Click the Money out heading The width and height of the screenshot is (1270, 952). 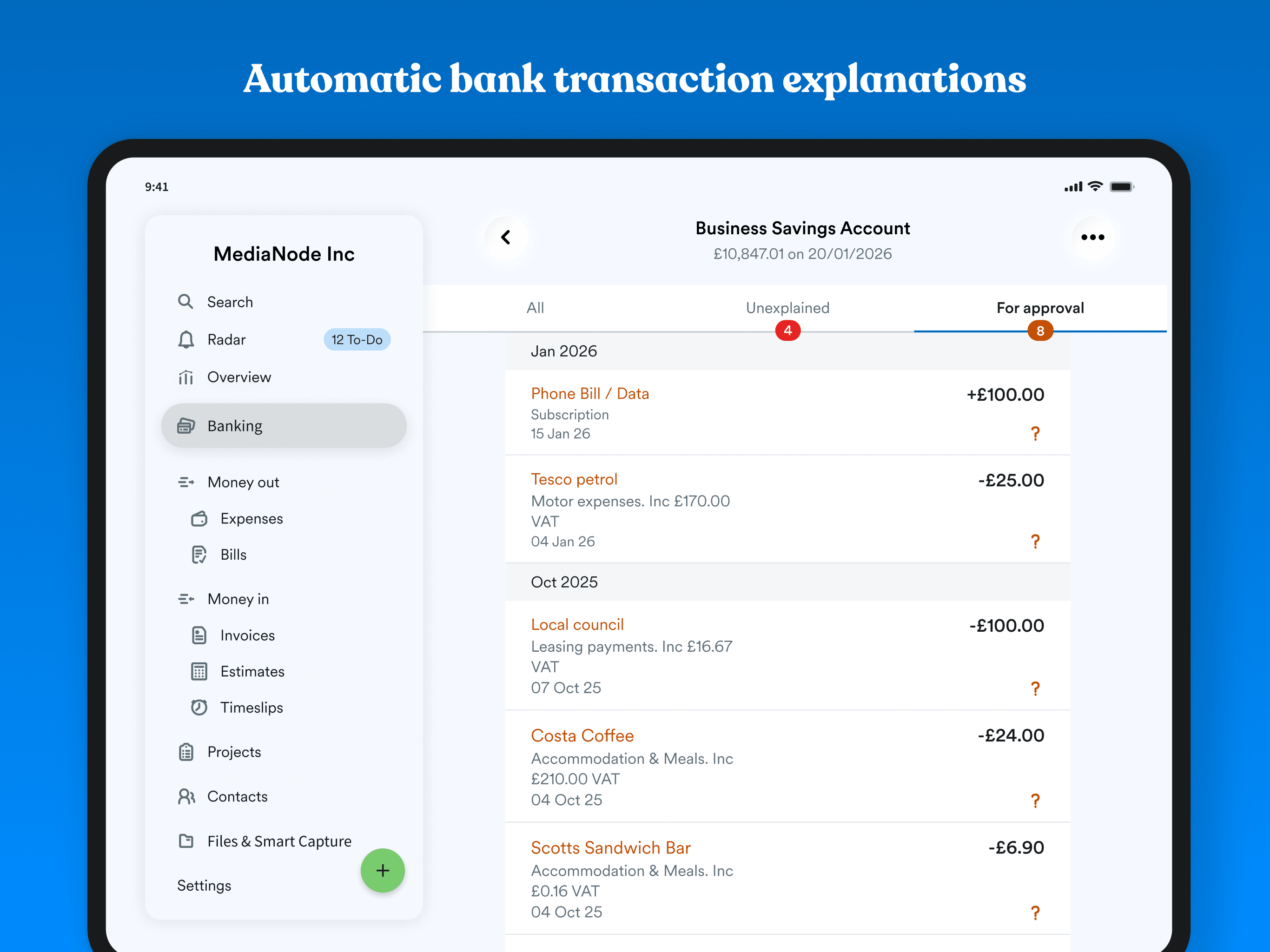point(244,483)
